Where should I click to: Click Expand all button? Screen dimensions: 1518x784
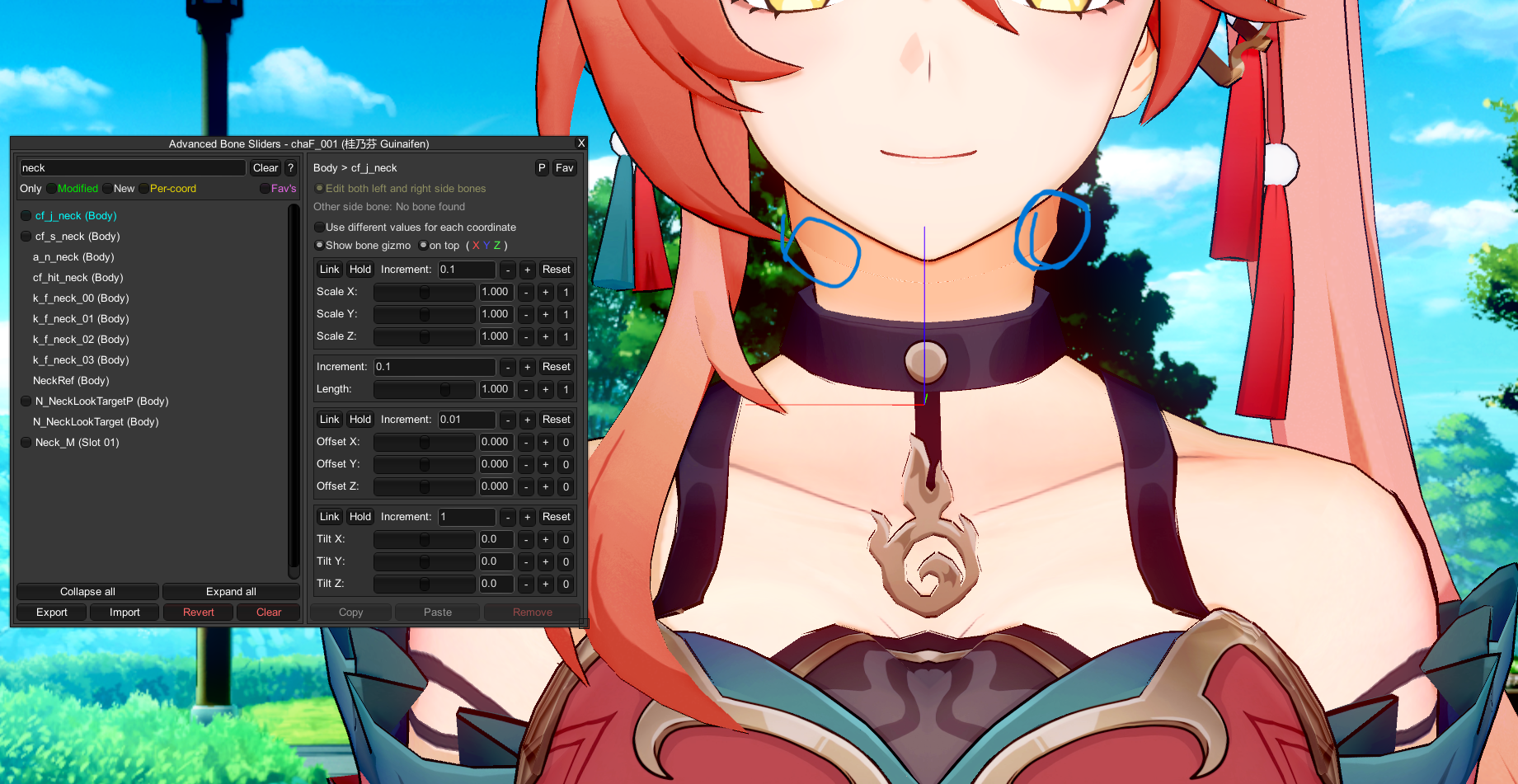point(231,592)
